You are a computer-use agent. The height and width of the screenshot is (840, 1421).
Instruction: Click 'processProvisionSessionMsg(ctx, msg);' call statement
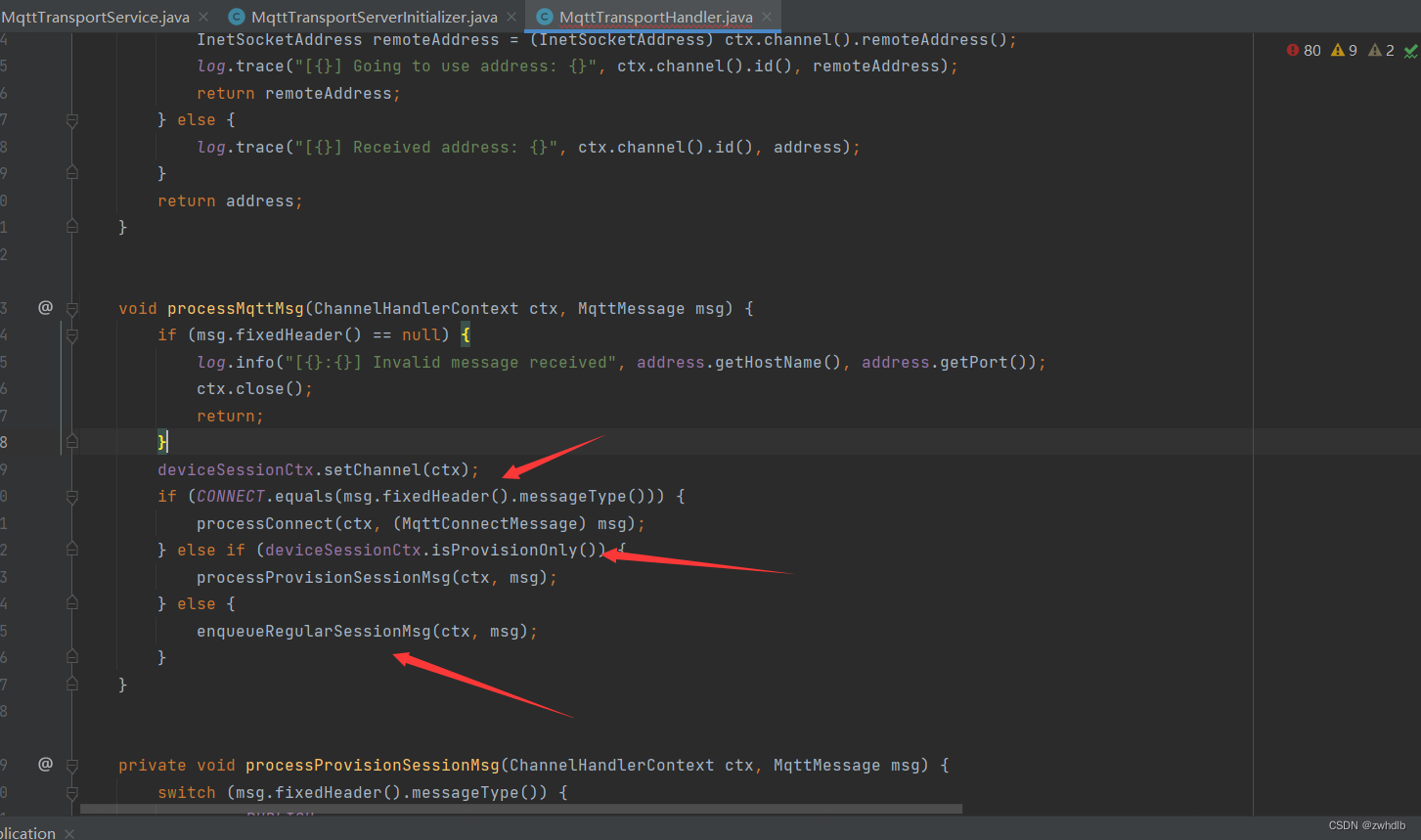377,577
